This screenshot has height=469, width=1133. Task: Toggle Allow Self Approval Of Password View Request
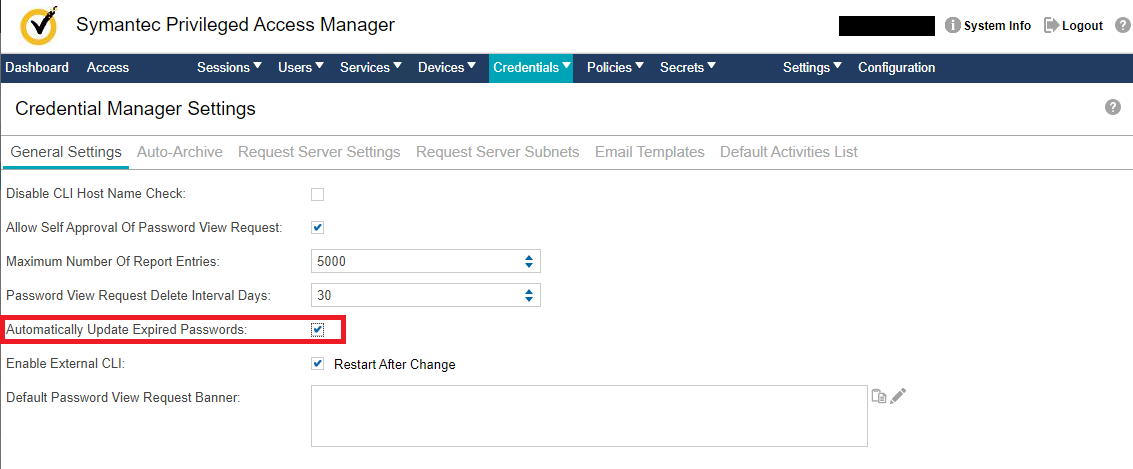[x=317, y=228]
